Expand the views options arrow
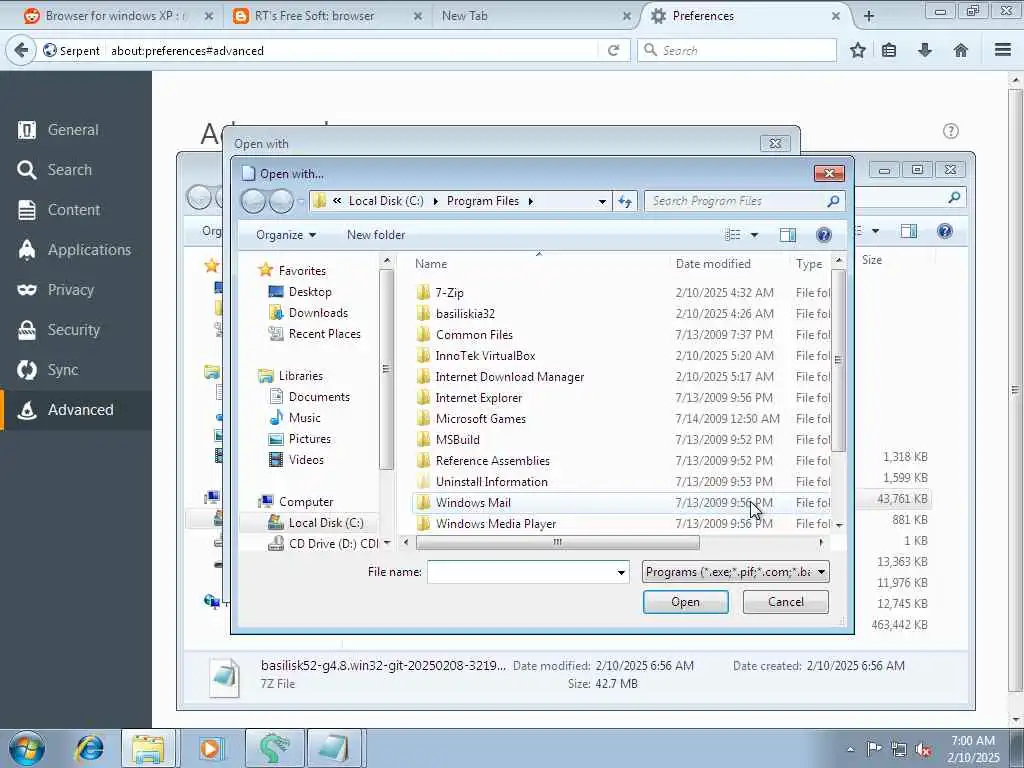Screen dimensions: 1024x768 tap(754, 234)
